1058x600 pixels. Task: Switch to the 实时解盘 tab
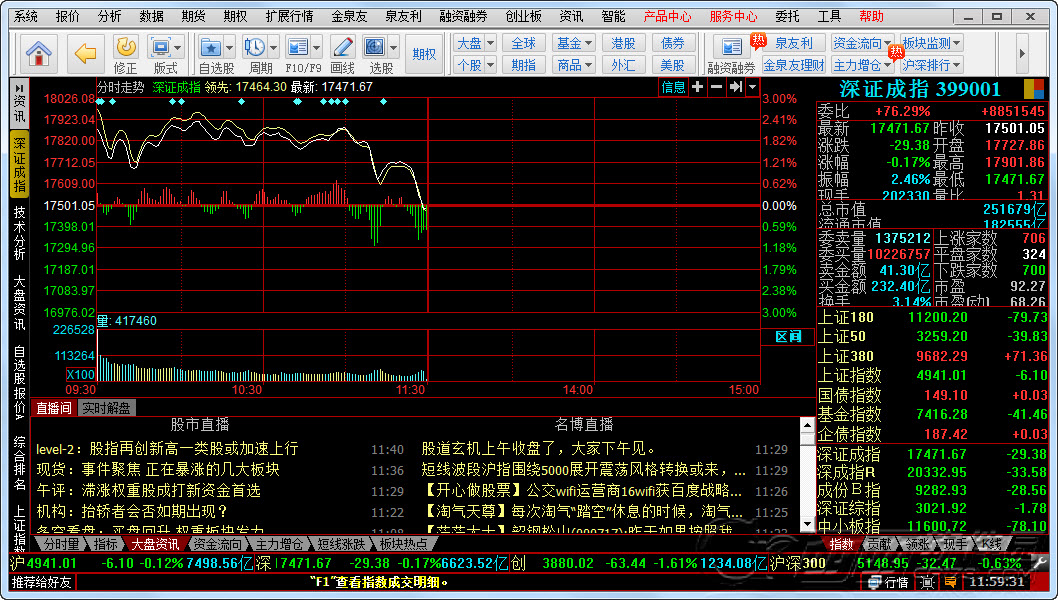tap(106, 407)
